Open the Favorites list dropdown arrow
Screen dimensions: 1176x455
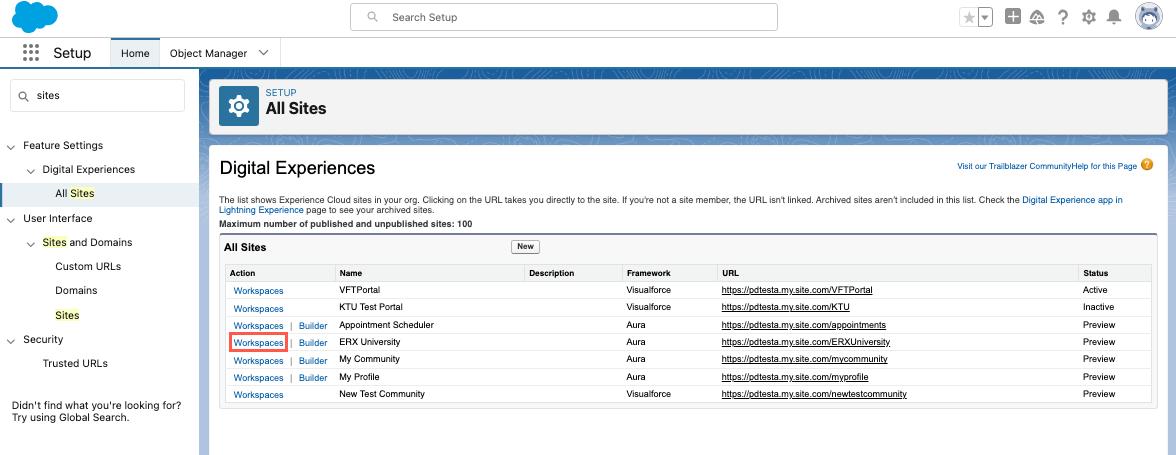pos(985,17)
